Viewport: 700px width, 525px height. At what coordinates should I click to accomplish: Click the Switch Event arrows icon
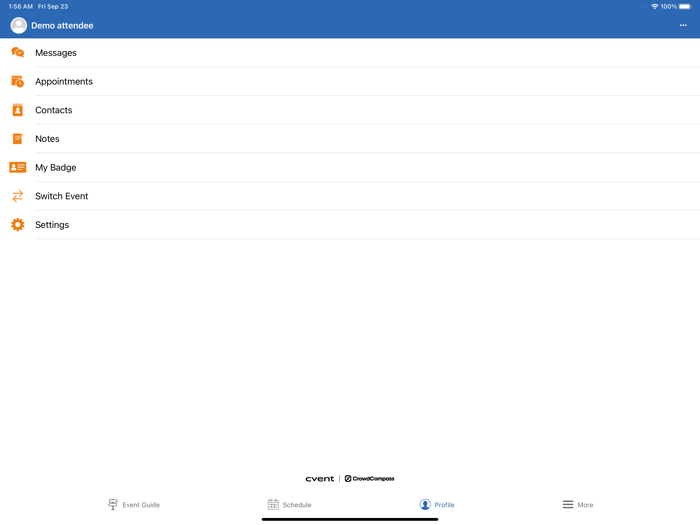[x=18, y=196]
